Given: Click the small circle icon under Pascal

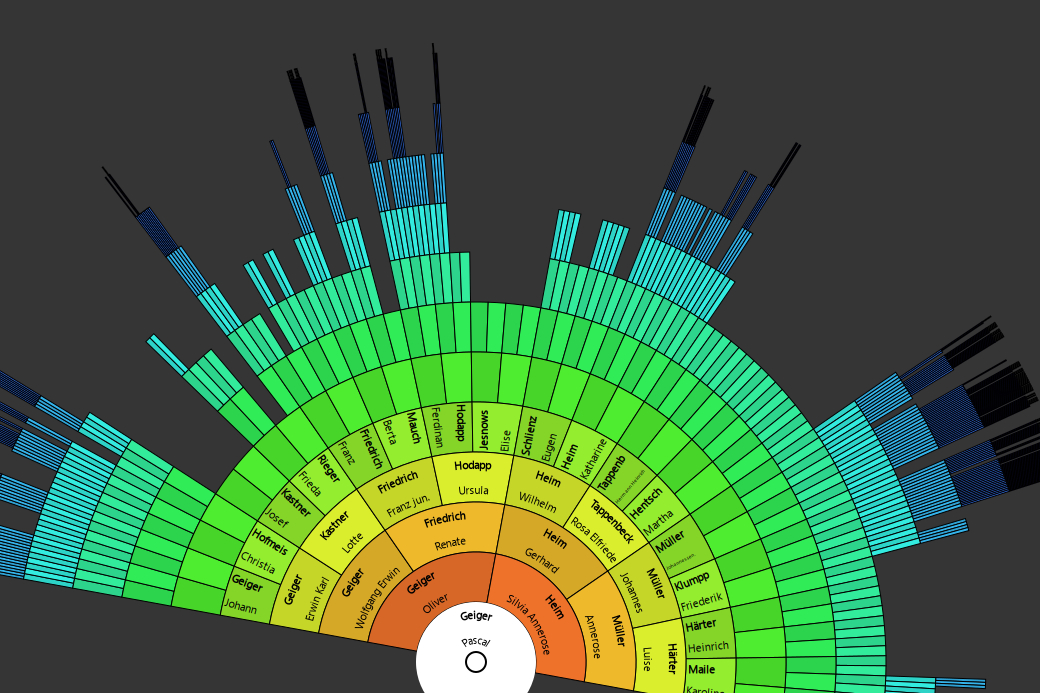Looking at the screenshot, I should click(x=476, y=662).
